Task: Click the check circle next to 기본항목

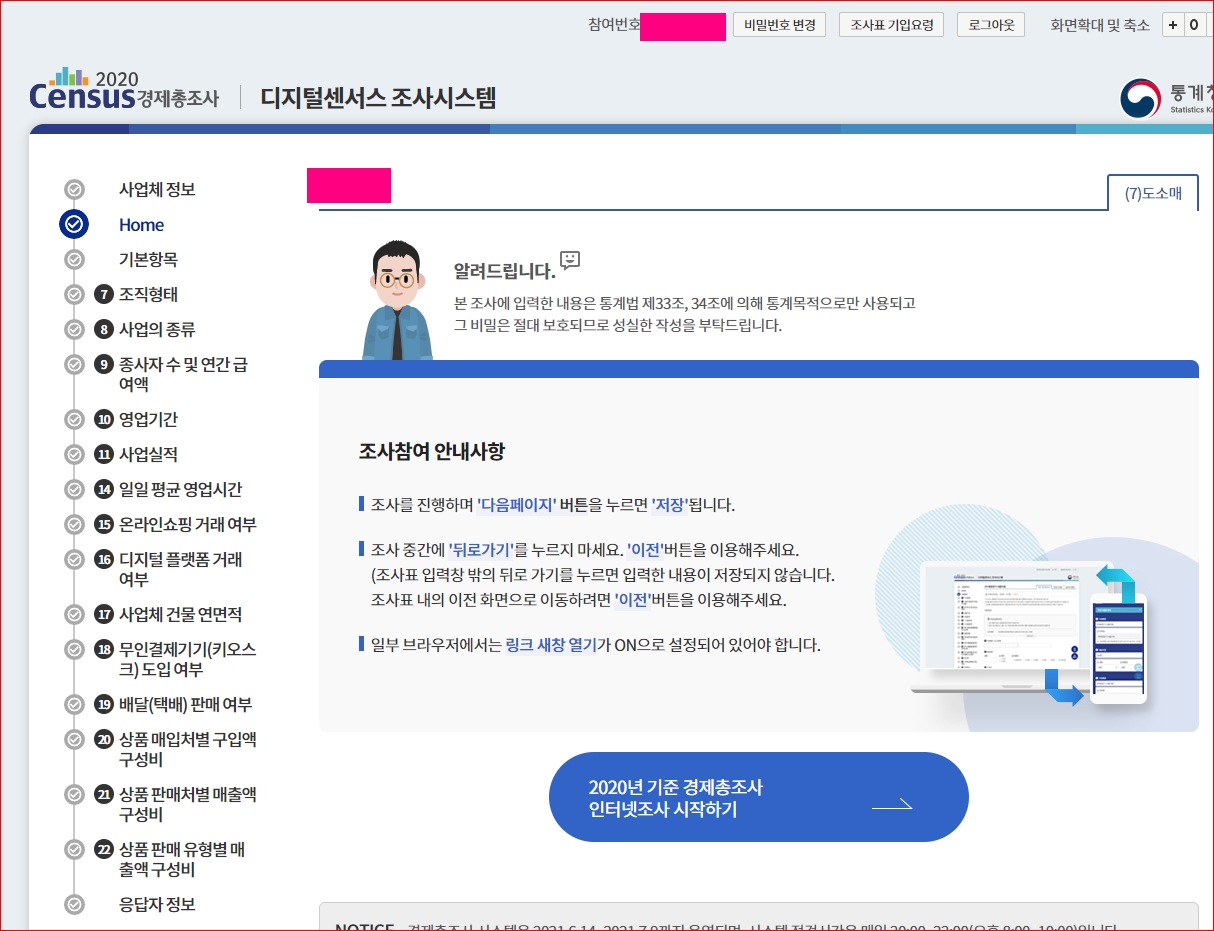Action: pos(74,260)
